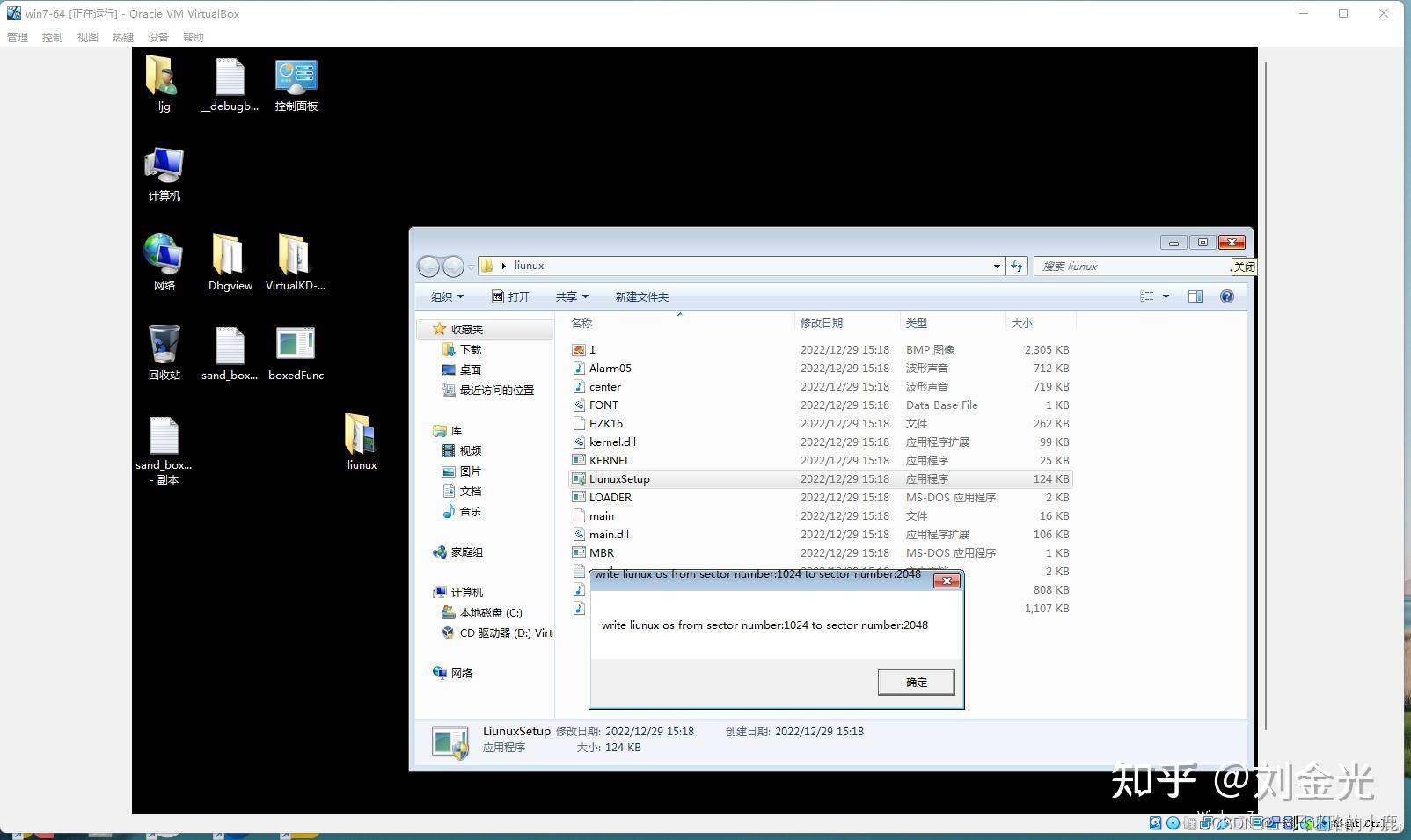This screenshot has width=1411, height=840.
Task: Open the Dbgview folder on desktop
Action: click(x=230, y=262)
